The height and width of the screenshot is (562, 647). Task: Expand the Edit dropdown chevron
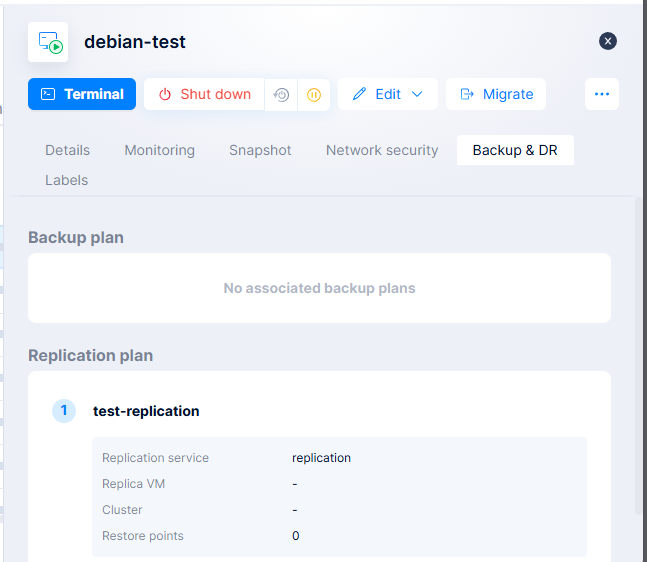(x=417, y=94)
